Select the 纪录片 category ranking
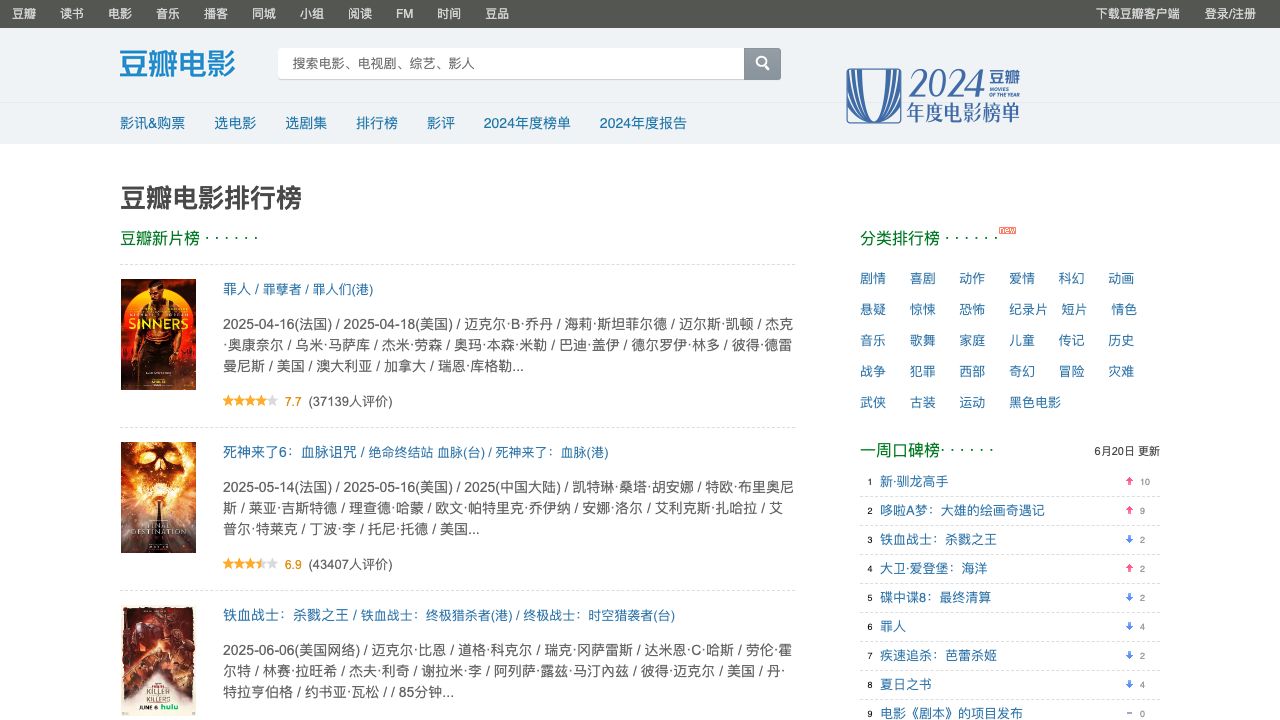Image resolution: width=1280 pixels, height=720 pixels. (1028, 309)
